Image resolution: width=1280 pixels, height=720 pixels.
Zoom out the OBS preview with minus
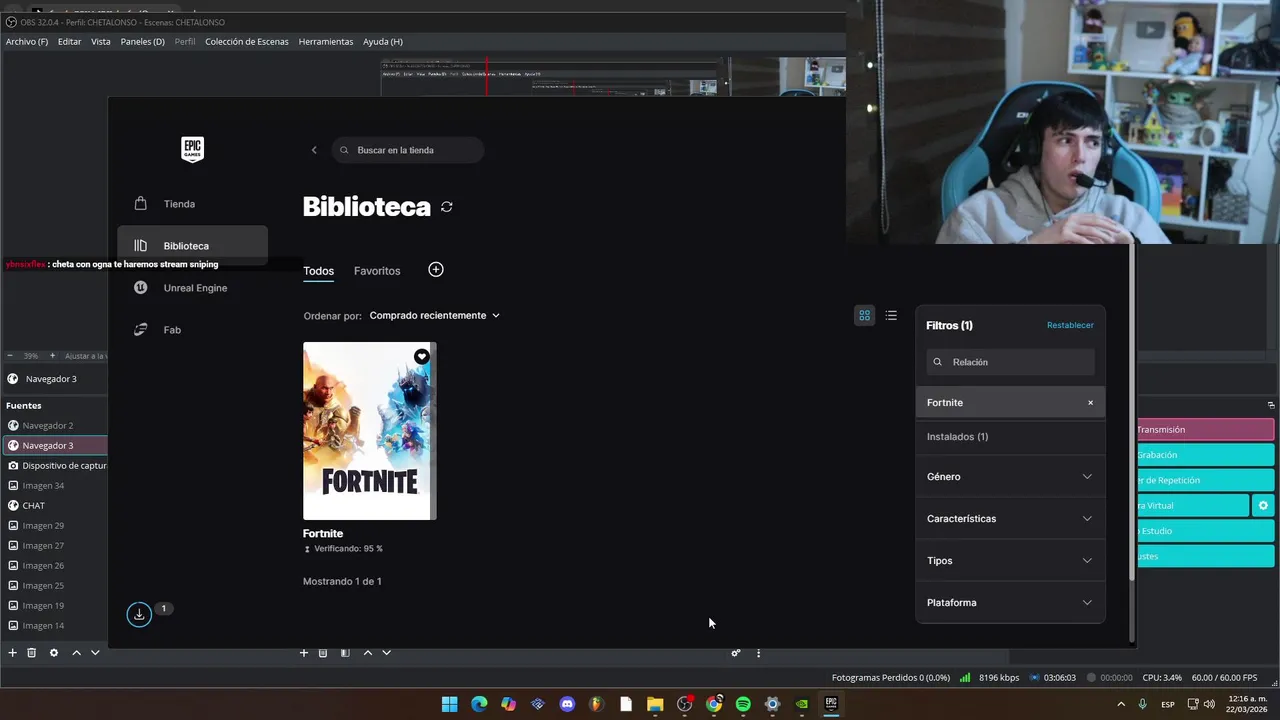pyautogui.click(x=10, y=356)
